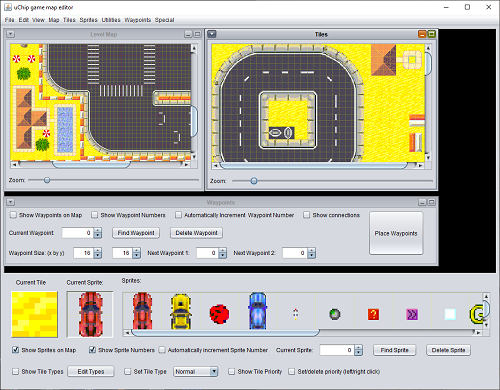Uncheck Show Sprite Numbers
The width and height of the screenshot is (500, 390).
click(x=92, y=350)
